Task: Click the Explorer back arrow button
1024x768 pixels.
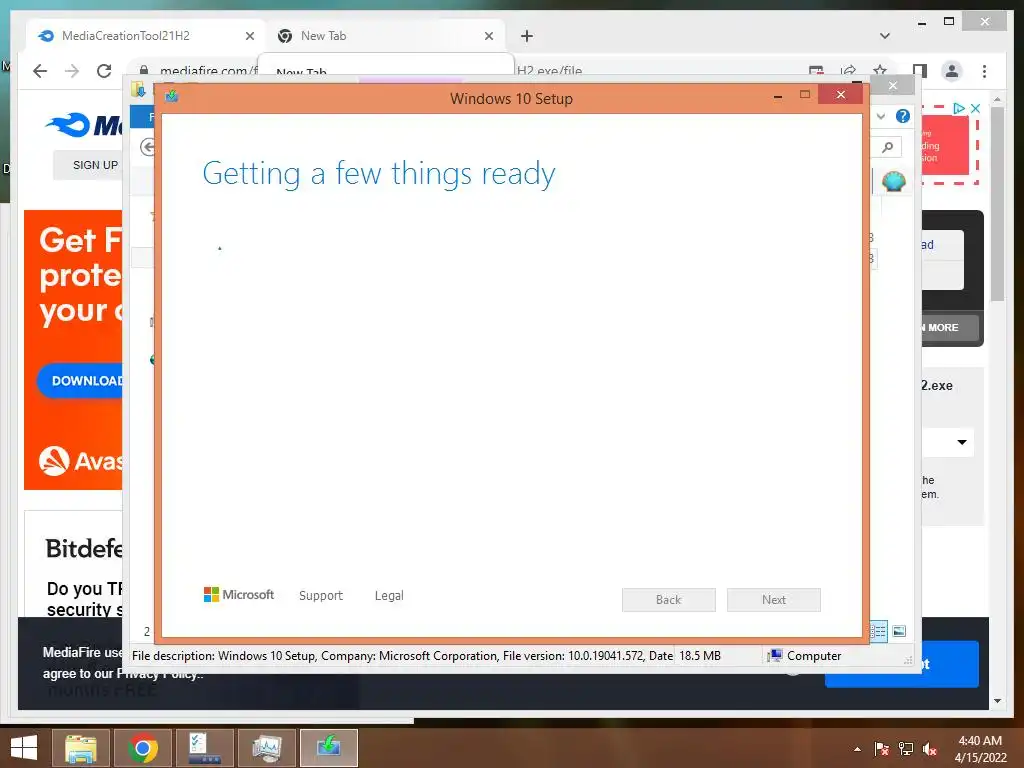Action: (148, 147)
